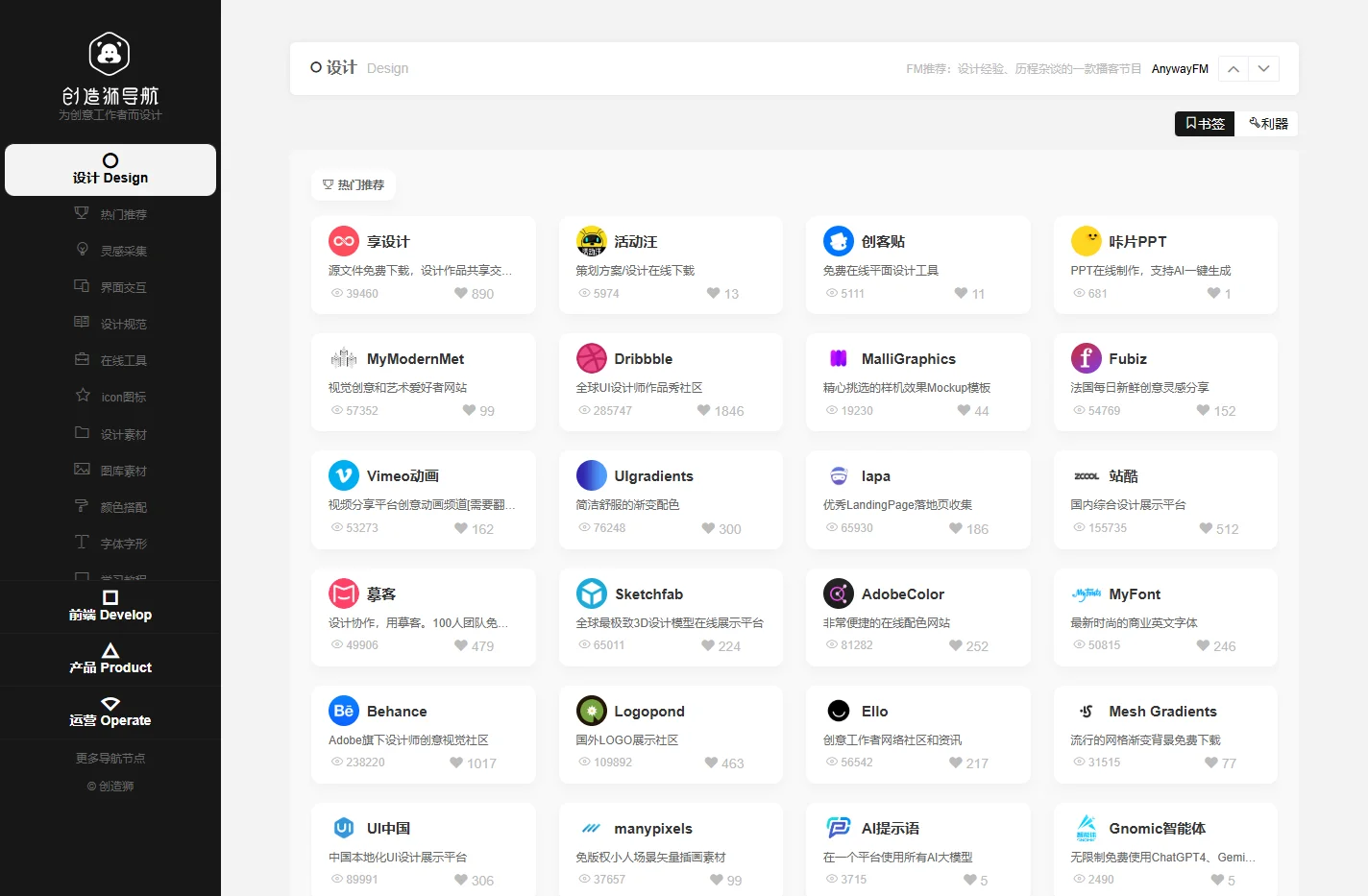This screenshot has width=1368, height=896.
Task: Click the 设计 Design page heading
Action: tap(359, 67)
